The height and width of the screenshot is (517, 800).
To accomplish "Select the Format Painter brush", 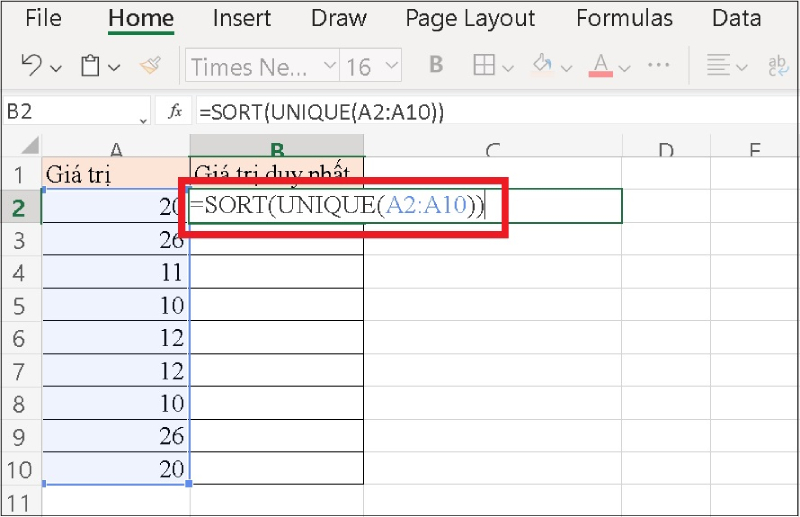I will tap(150, 66).
